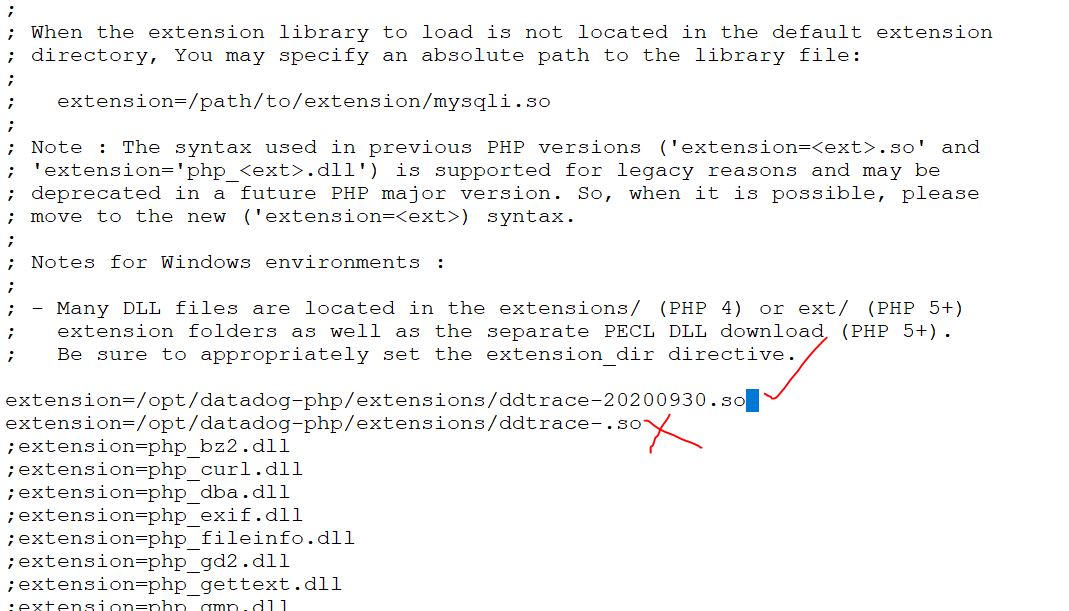Place cursor in ddtrace-.so extension line
This screenshot has width=1069, height=611.
point(324,423)
